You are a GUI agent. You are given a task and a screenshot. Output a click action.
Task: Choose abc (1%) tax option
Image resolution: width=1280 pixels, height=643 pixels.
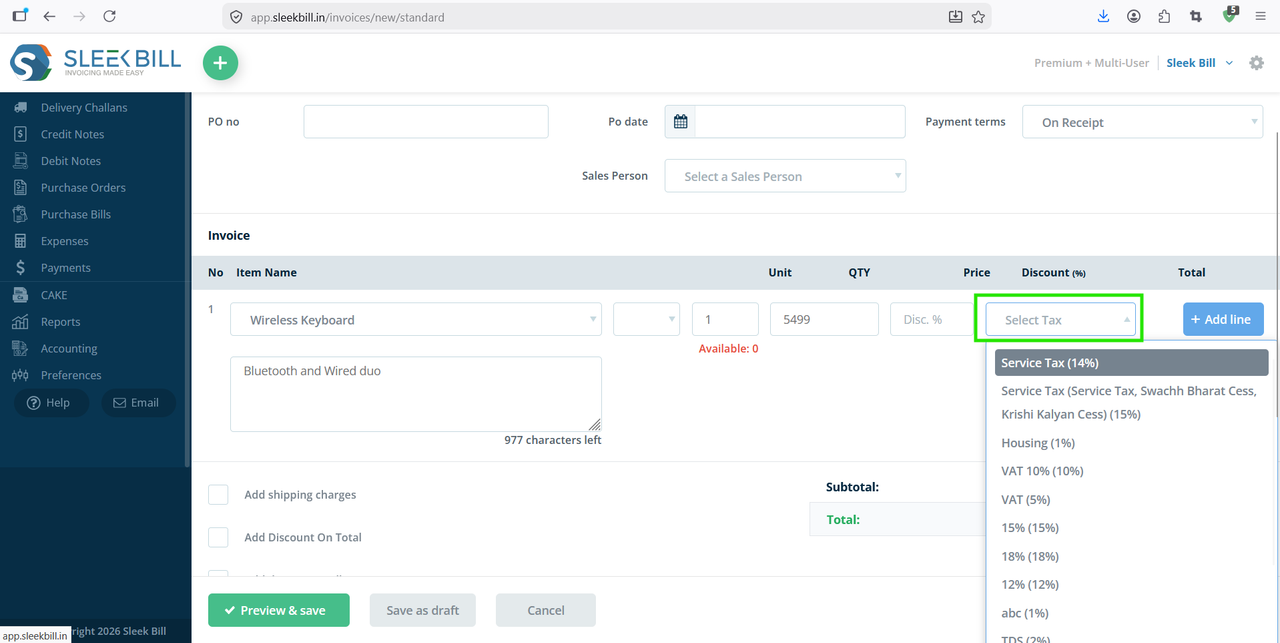[1132, 612]
